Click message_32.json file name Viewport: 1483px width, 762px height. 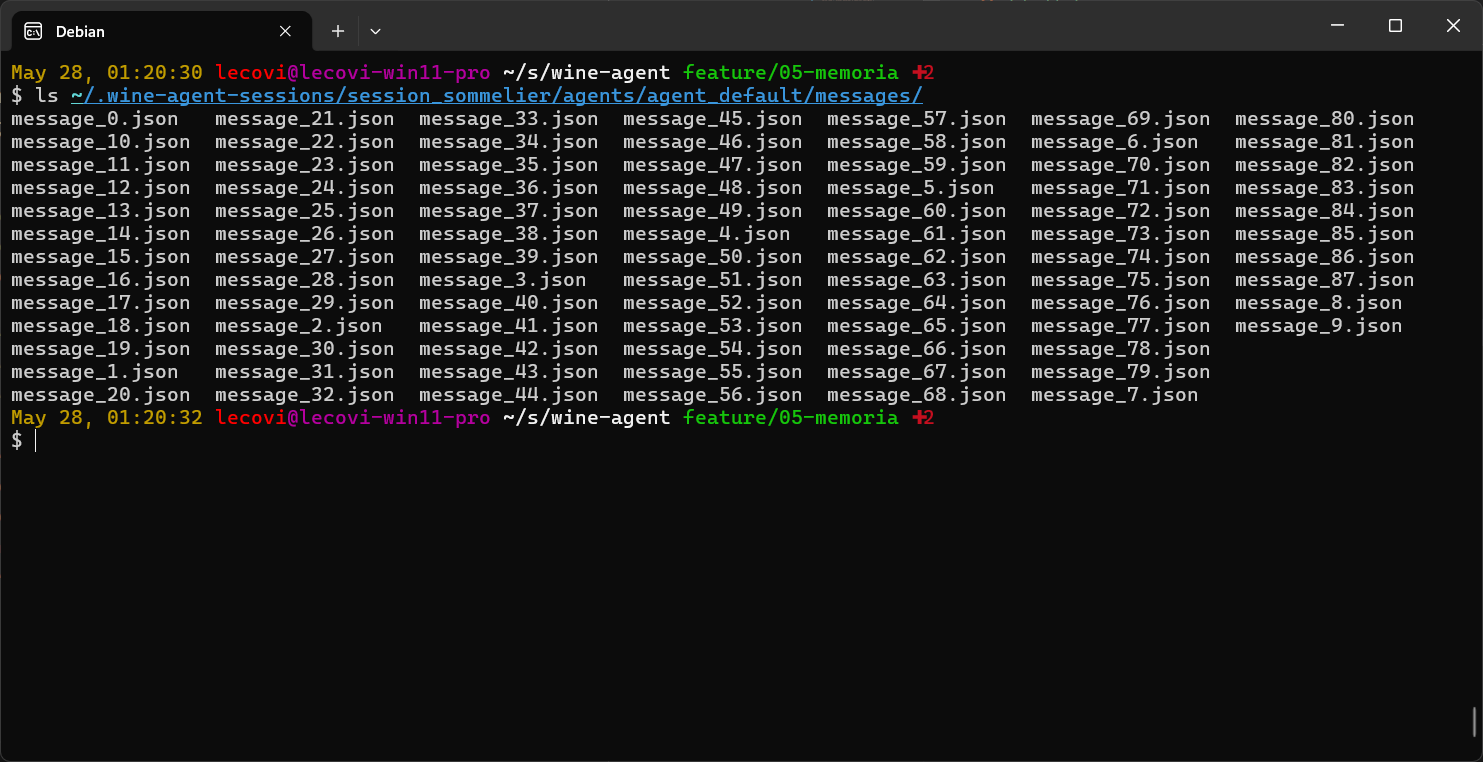[x=304, y=395]
